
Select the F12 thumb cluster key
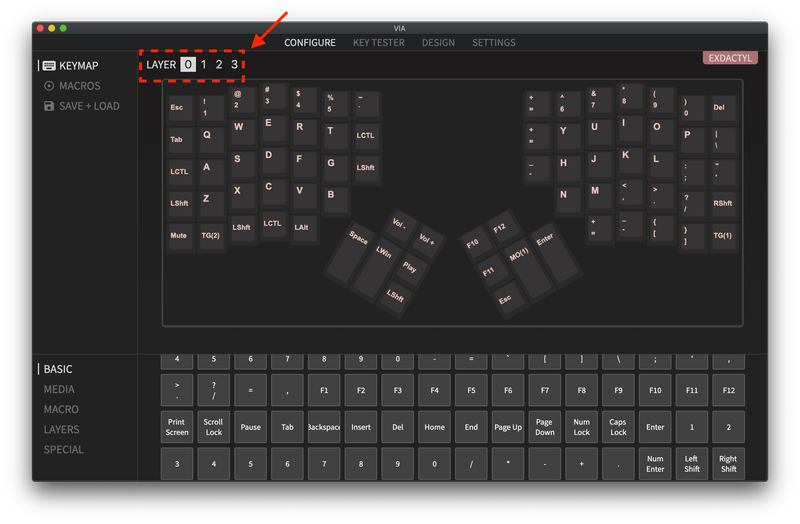(x=502, y=226)
